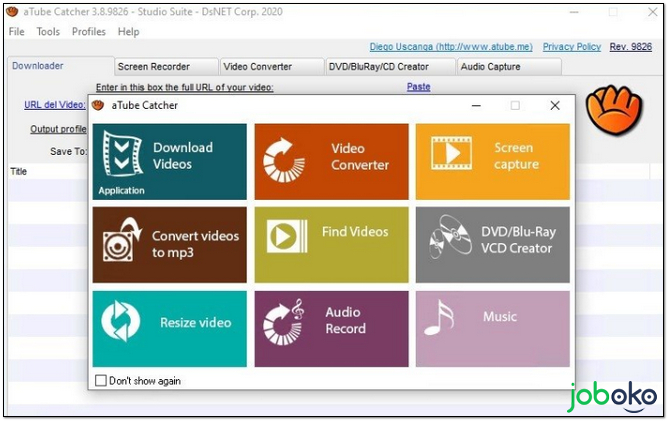Select the Convert videos to mp3 speaker icon
668x421 pixels.
pos(122,240)
